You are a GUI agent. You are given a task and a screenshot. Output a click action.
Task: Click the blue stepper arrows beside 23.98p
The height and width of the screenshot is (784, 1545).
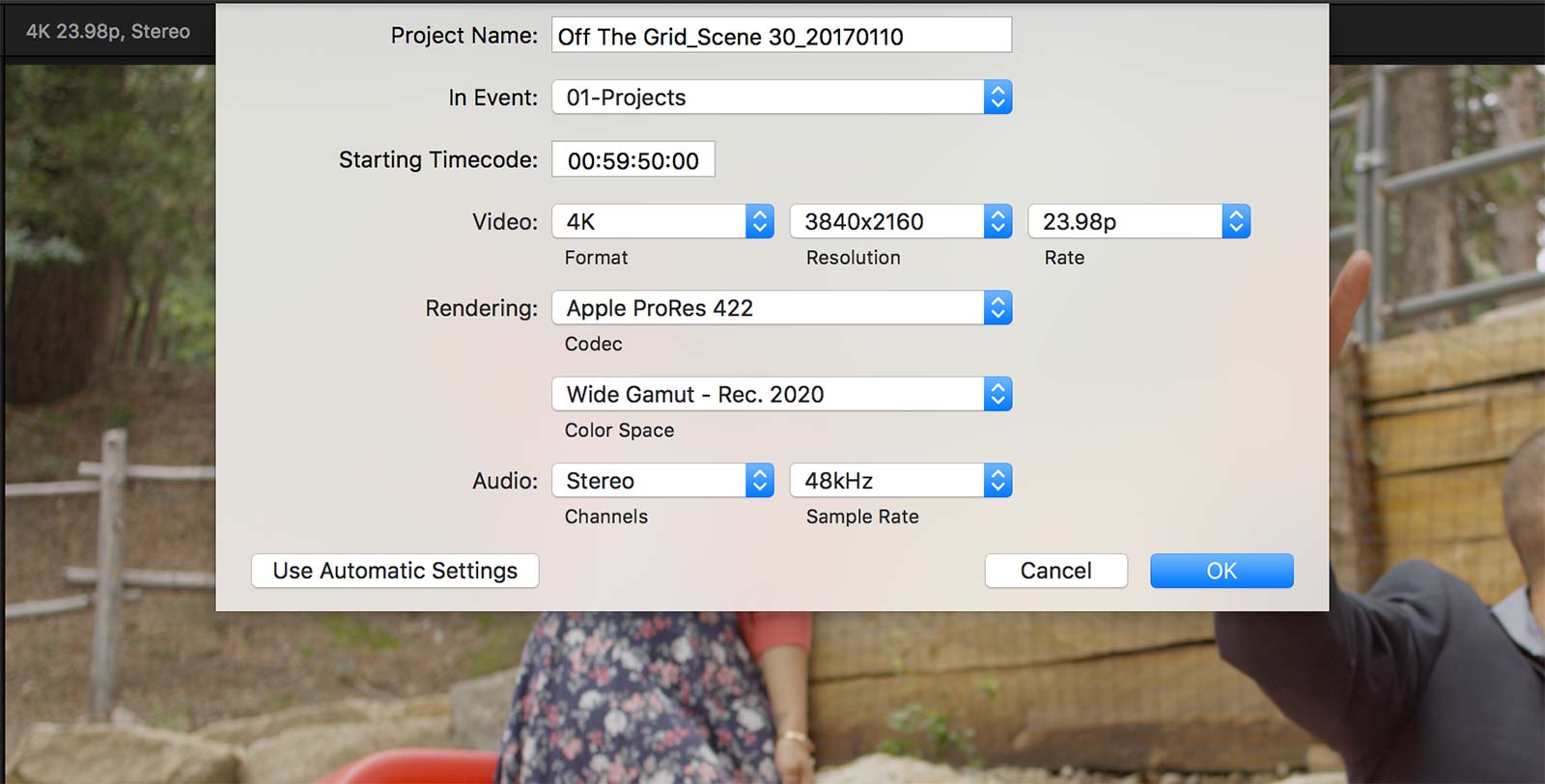pyautogui.click(x=1236, y=221)
